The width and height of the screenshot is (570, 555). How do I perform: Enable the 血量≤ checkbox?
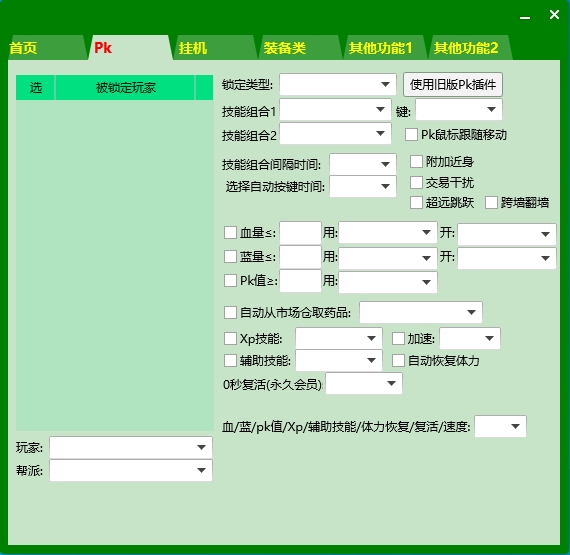coord(230,233)
